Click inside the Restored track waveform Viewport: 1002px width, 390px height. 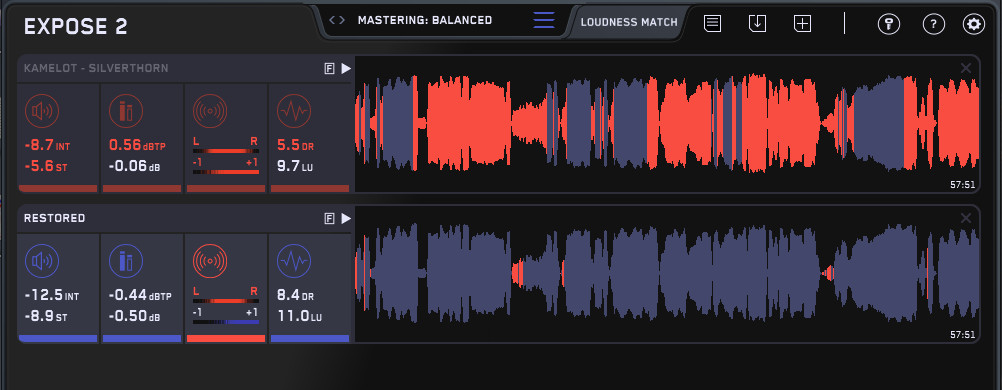point(667,274)
